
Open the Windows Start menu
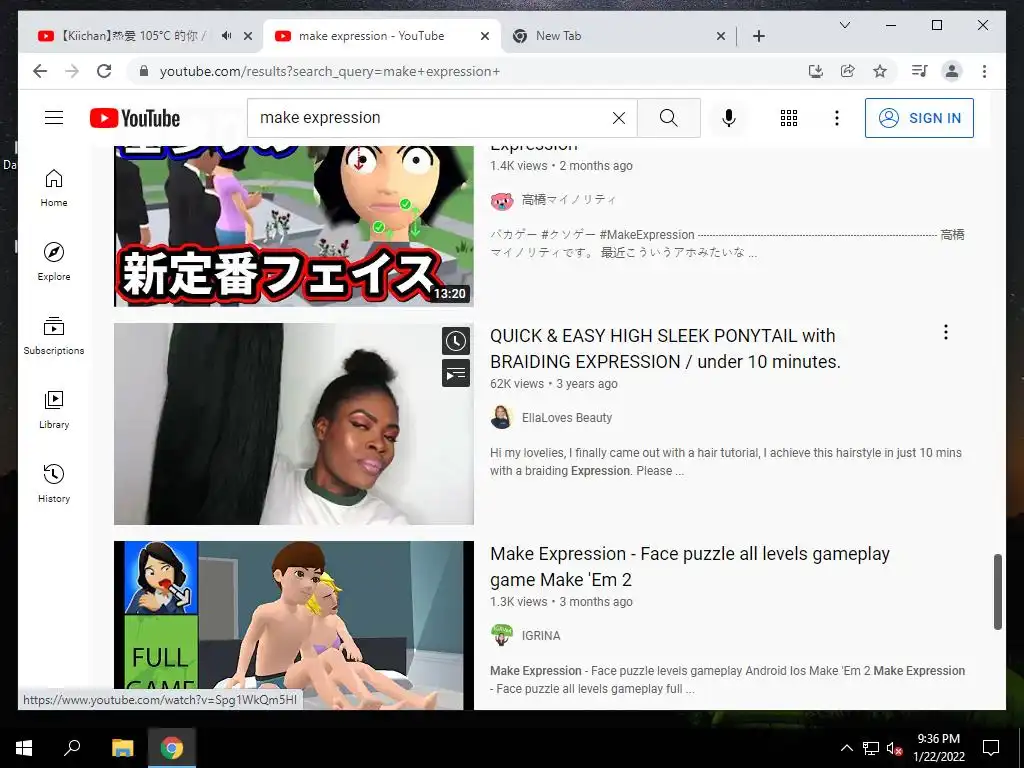click(x=24, y=748)
